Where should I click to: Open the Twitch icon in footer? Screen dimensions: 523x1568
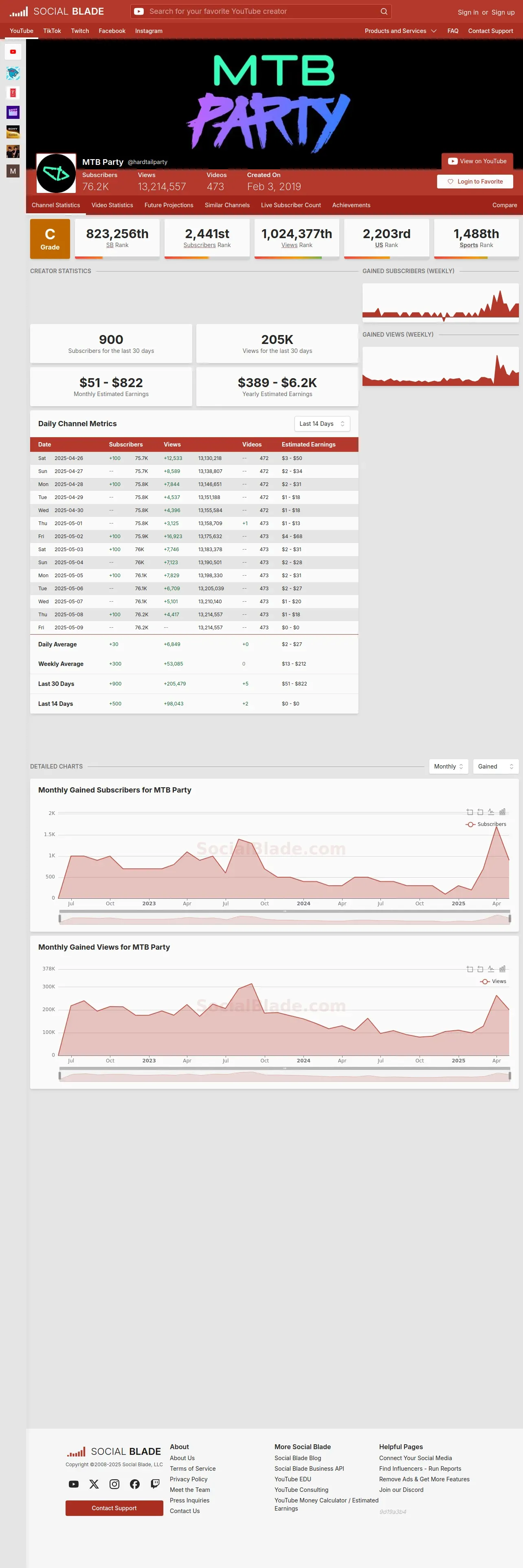[155, 1484]
